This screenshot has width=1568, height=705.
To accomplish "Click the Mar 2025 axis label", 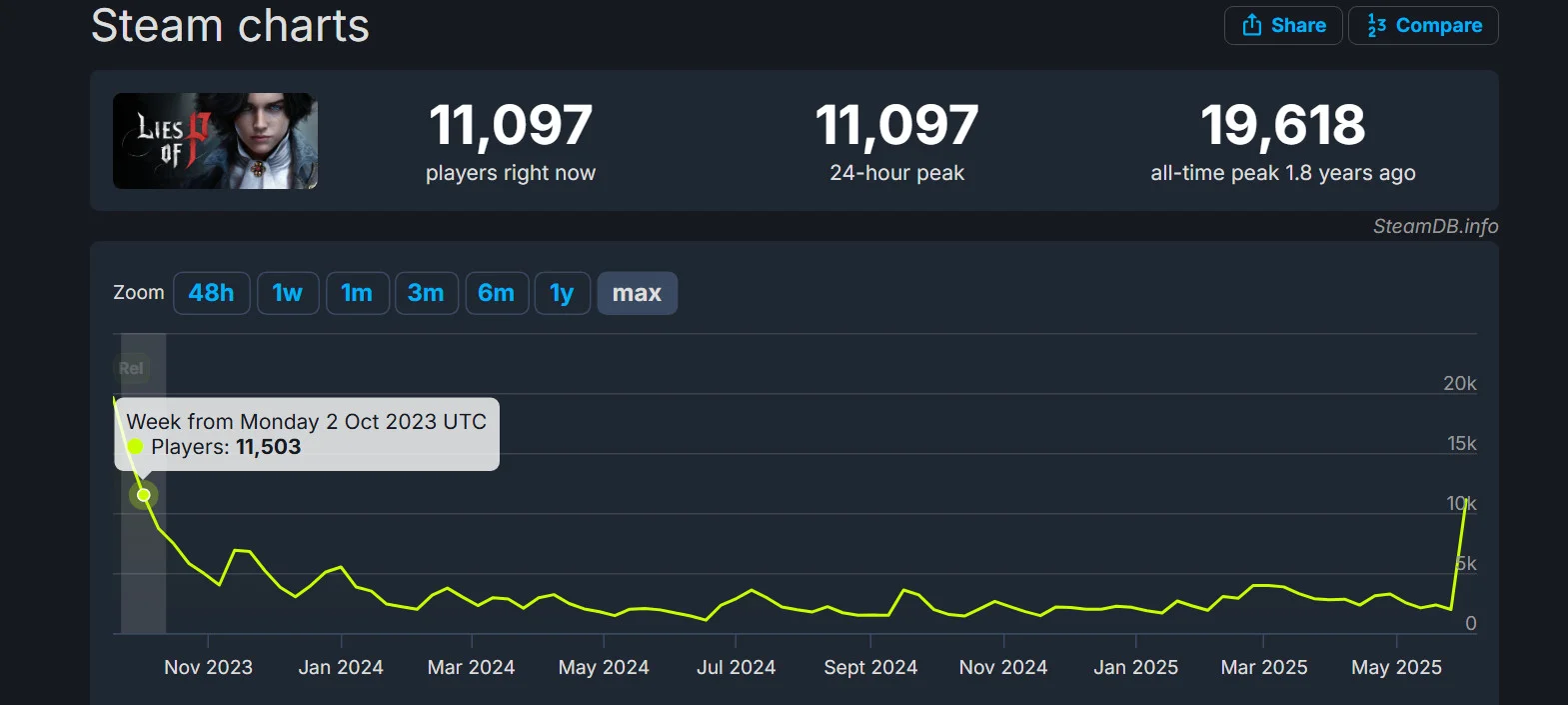I will coord(1264,667).
